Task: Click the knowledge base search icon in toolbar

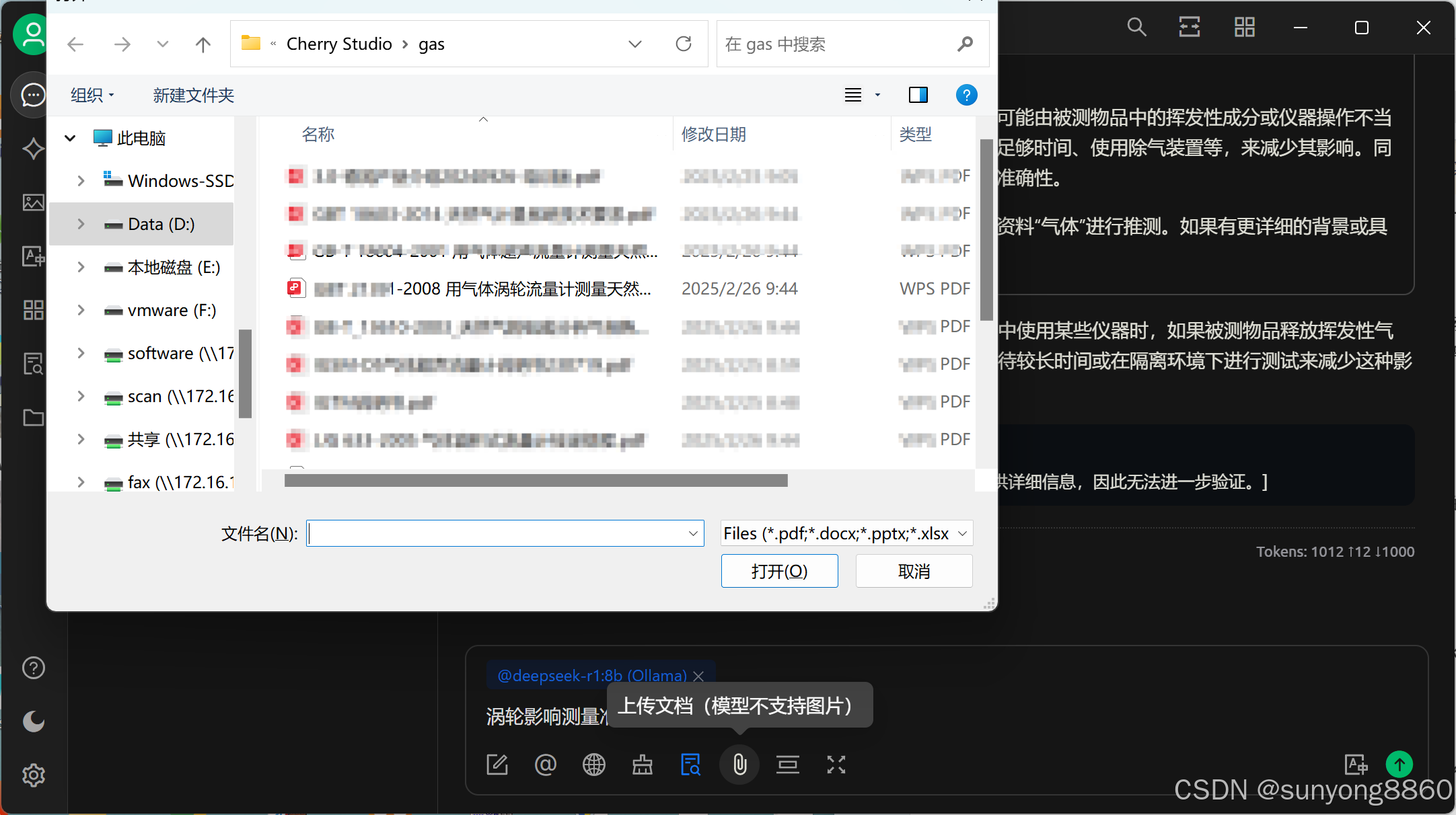Action: [x=690, y=765]
